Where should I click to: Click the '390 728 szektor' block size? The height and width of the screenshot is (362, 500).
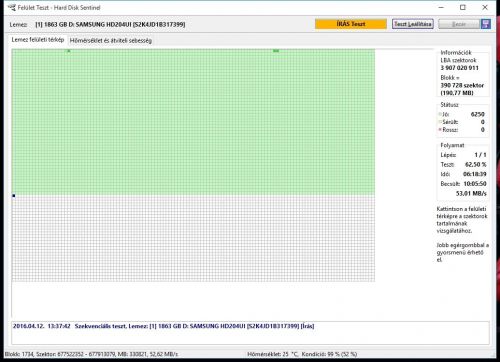(x=462, y=85)
